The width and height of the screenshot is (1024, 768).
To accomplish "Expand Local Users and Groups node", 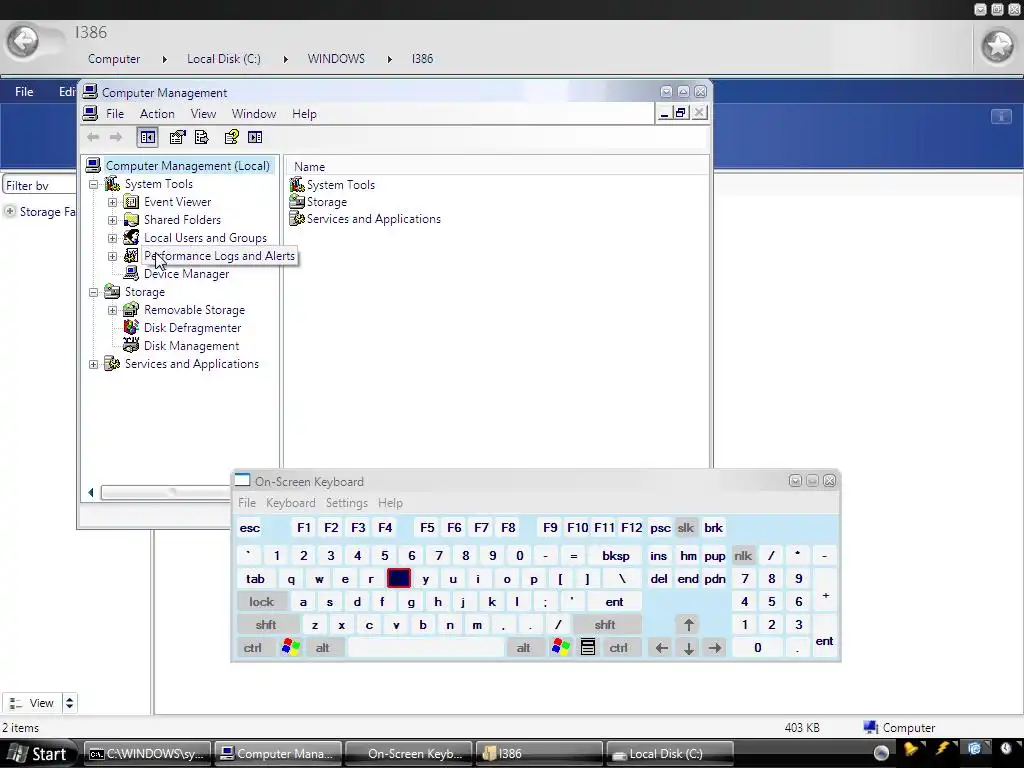I will [112, 238].
